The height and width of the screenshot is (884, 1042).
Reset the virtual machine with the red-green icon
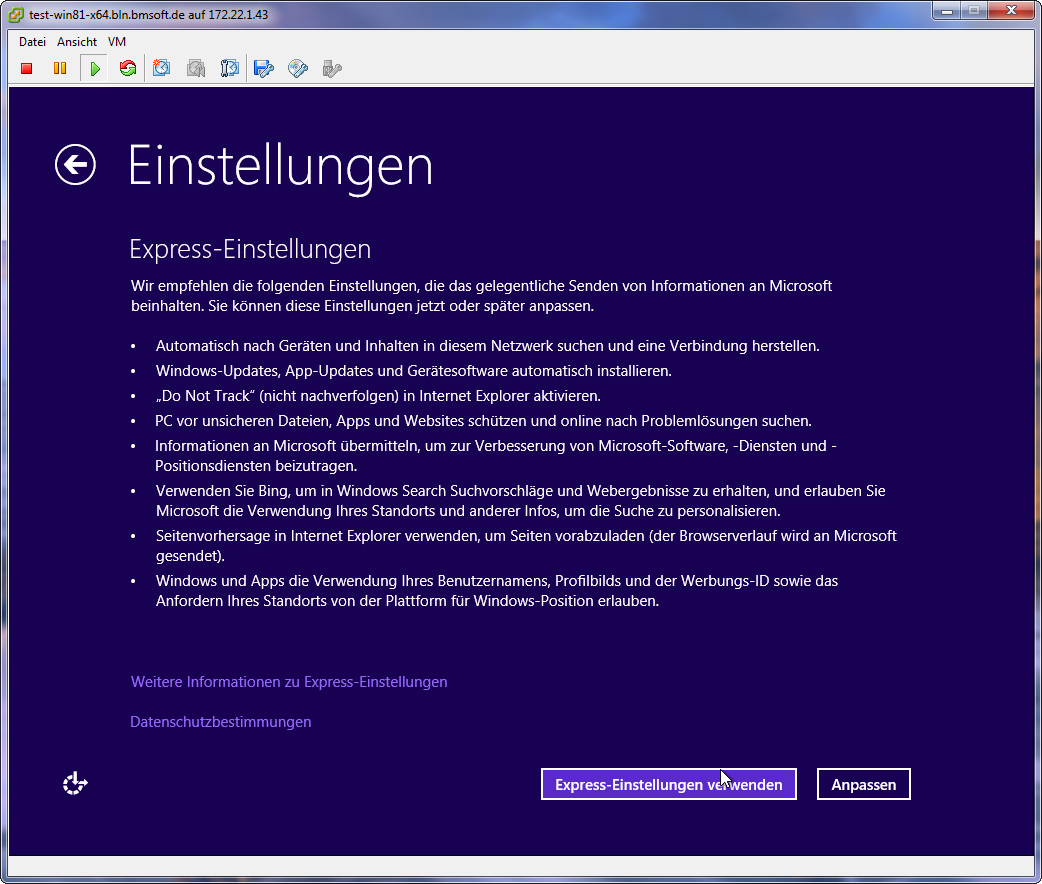[x=128, y=68]
